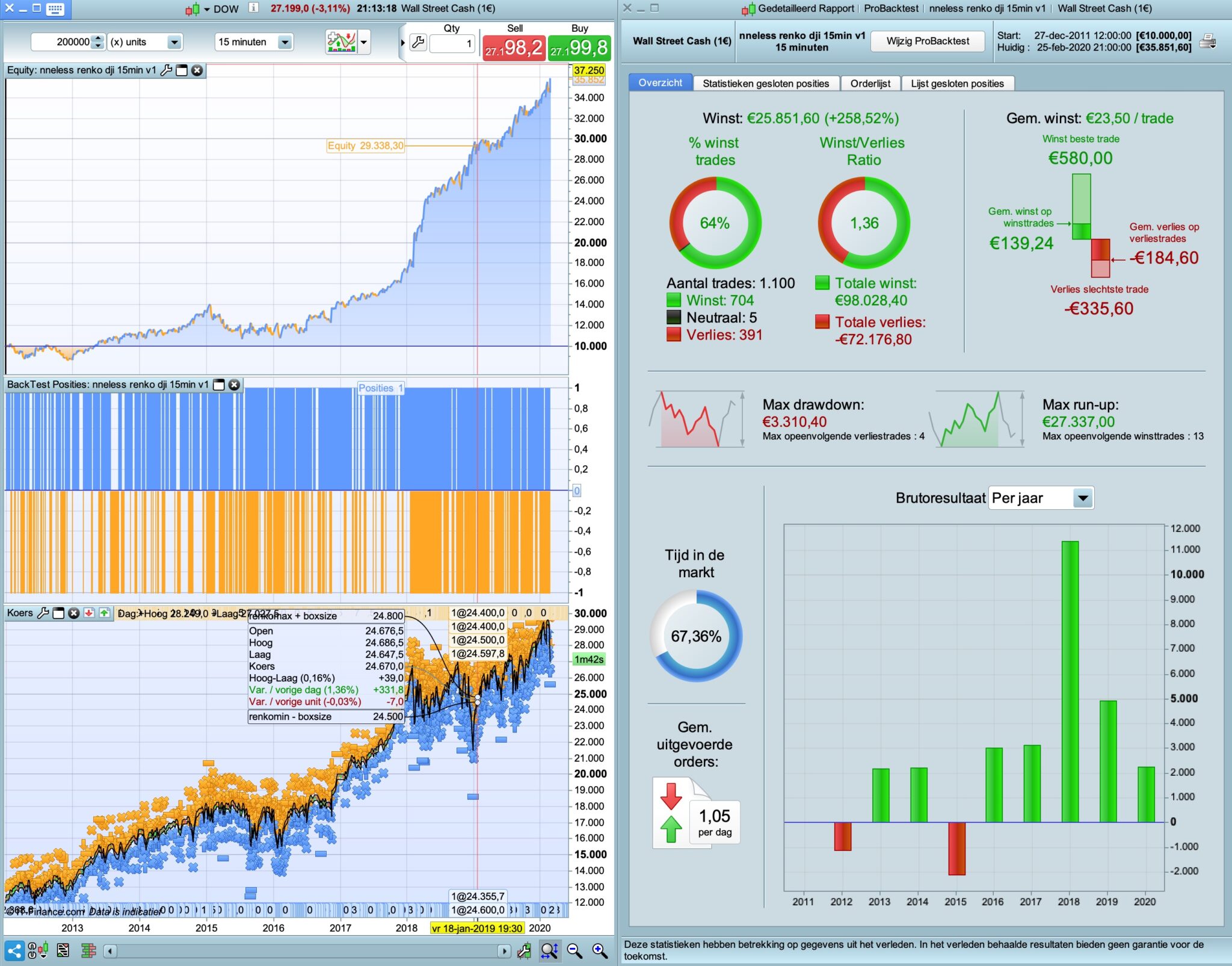Click the chart horizontal scrollbar track

coord(307,951)
